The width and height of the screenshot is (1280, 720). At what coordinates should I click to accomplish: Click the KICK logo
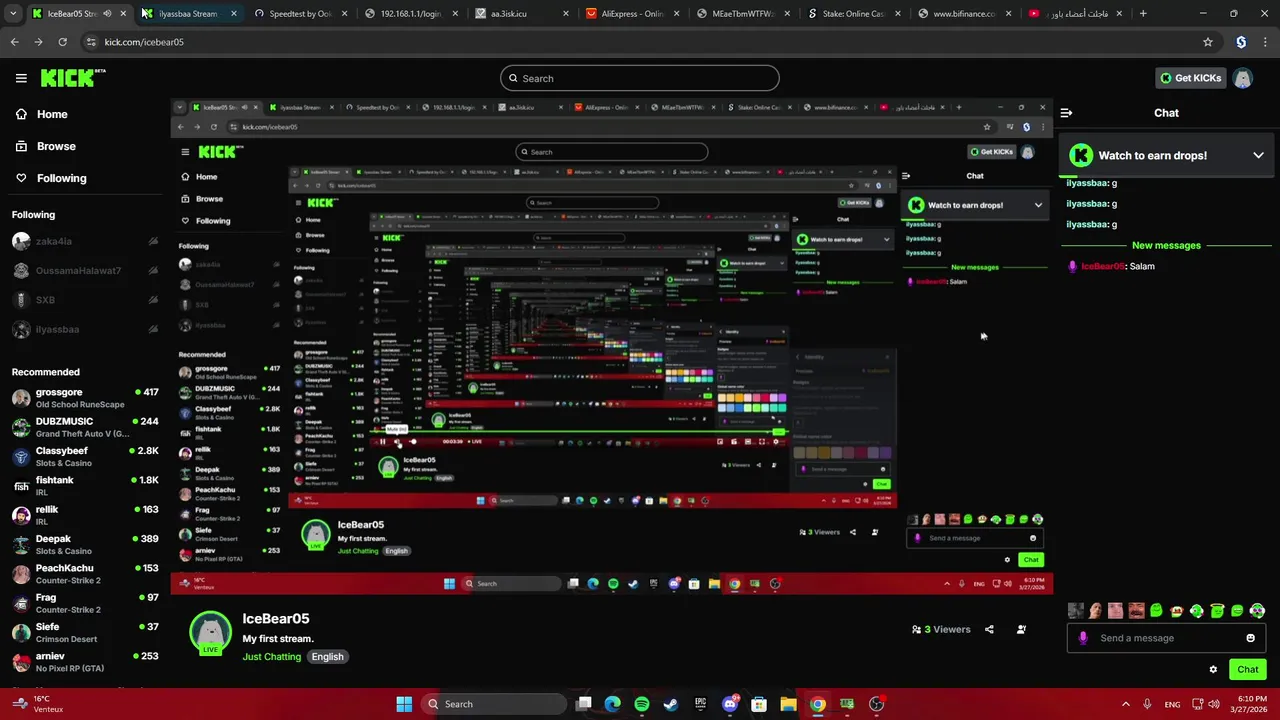coord(73,78)
